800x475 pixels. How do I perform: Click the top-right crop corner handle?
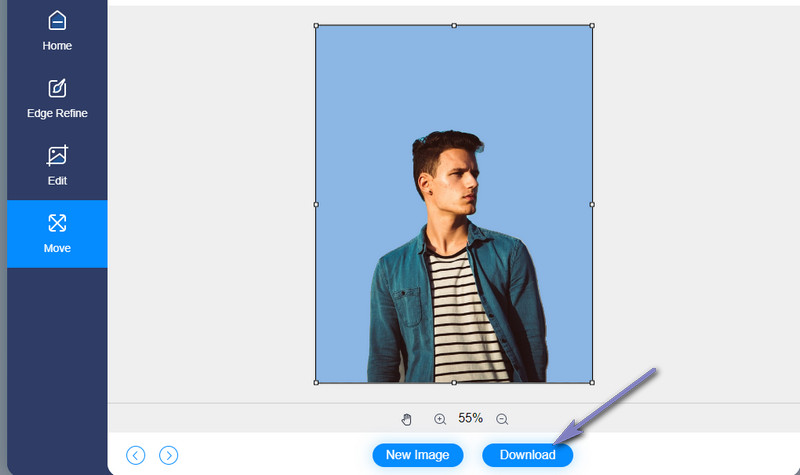592,25
